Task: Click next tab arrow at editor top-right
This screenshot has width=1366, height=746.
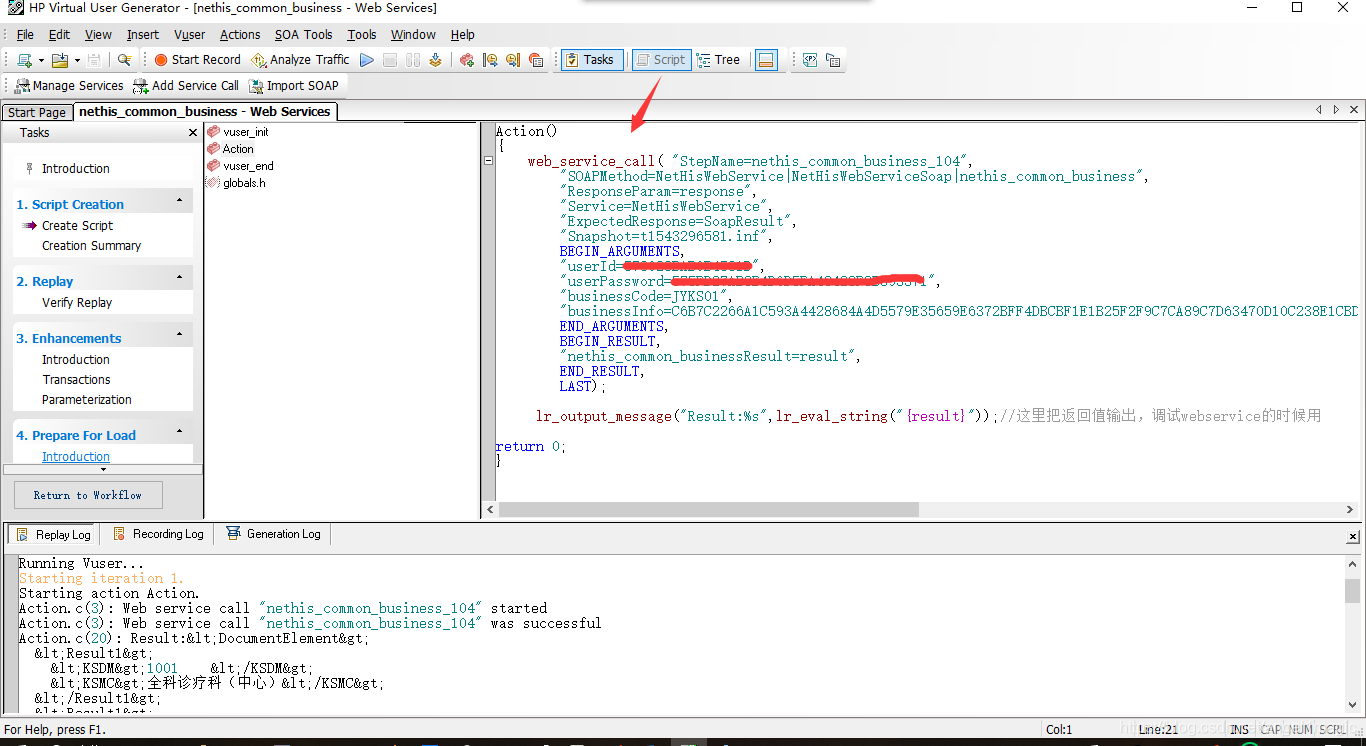Action: point(1336,110)
